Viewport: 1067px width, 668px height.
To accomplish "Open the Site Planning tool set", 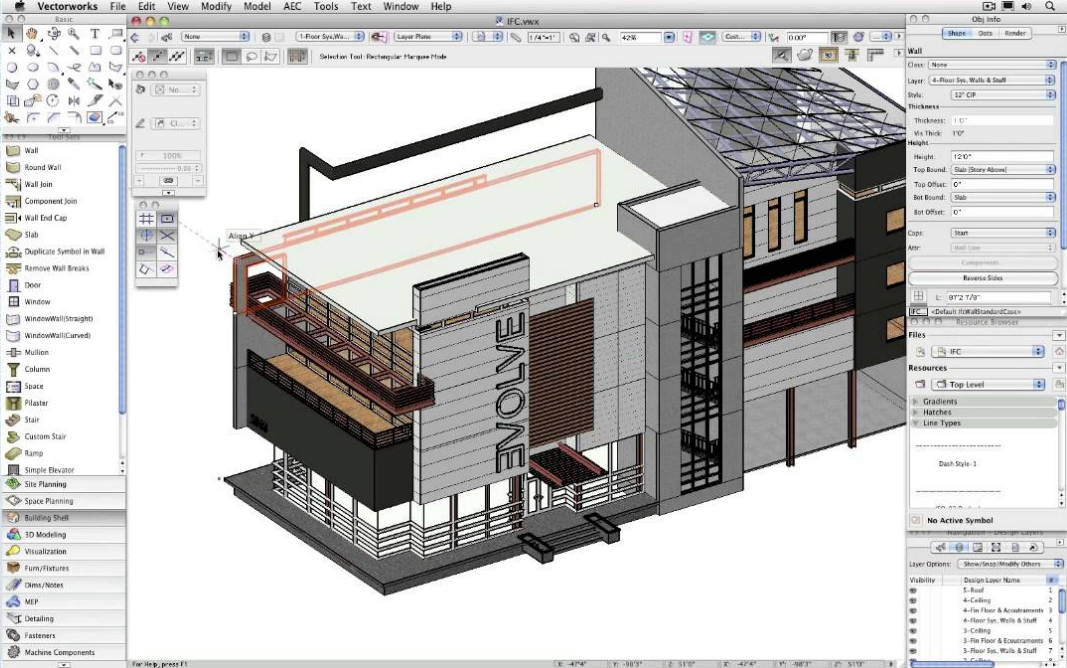I will (x=44, y=484).
